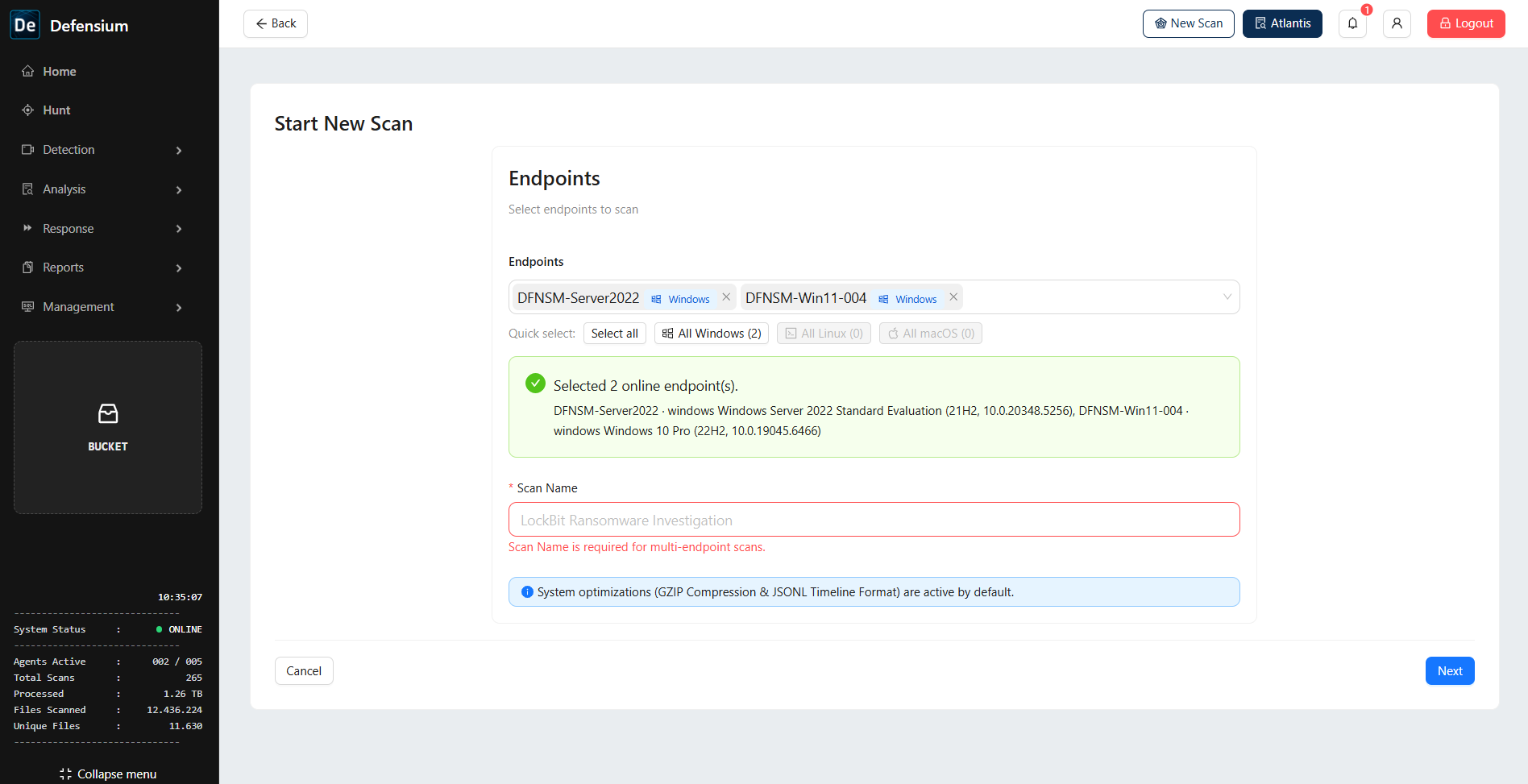
Task: Start a New Scan from header
Action: [x=1189, y=23]
